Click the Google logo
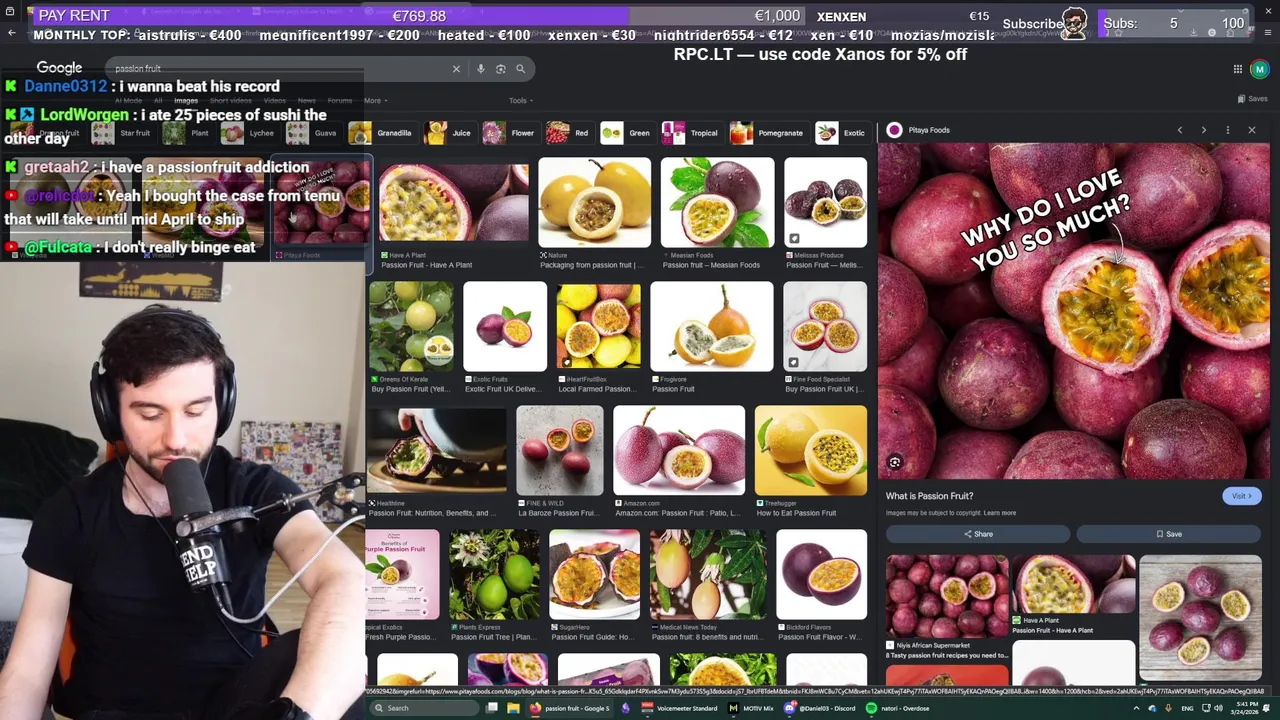Viewport: 1280px width, 720px height. (59, 68)
